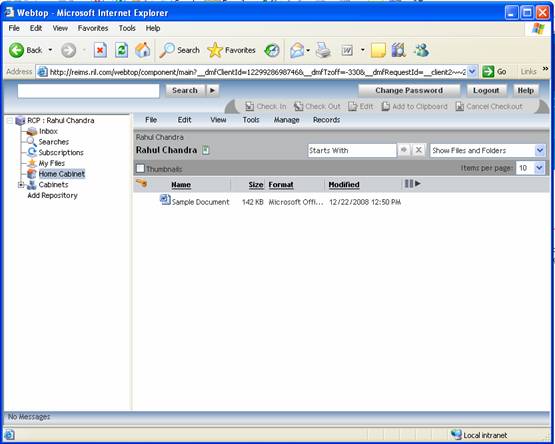Open the address bar URL dropdown arrow
This screenshot has width=555, height=444.
(472, 72)
